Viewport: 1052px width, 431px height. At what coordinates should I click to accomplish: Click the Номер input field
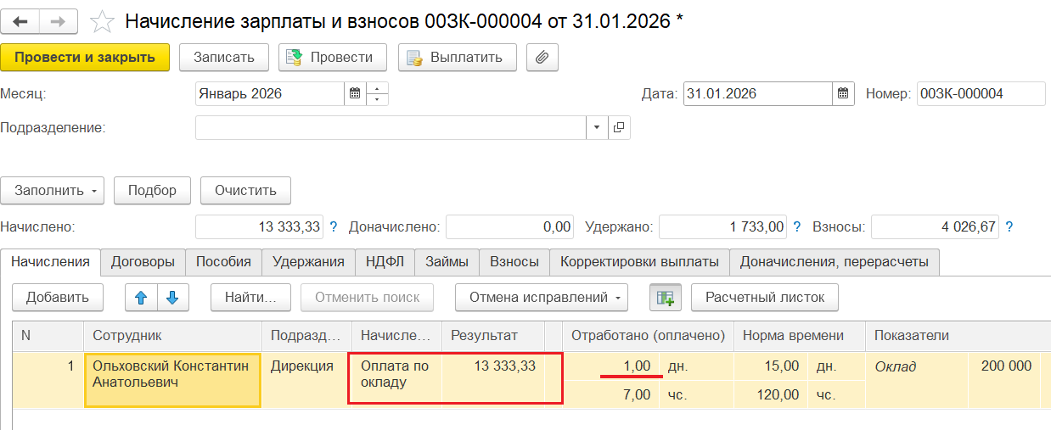click(966, 94)
